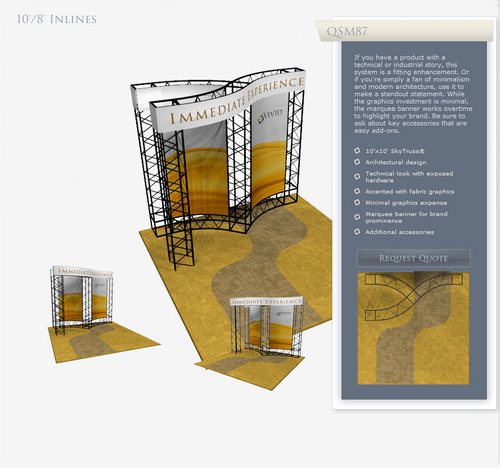The height and width of the screenshot is (468, 500).
Task: Click bullet icon for Marquee banner for brand prominence
Action: (357, 217)
